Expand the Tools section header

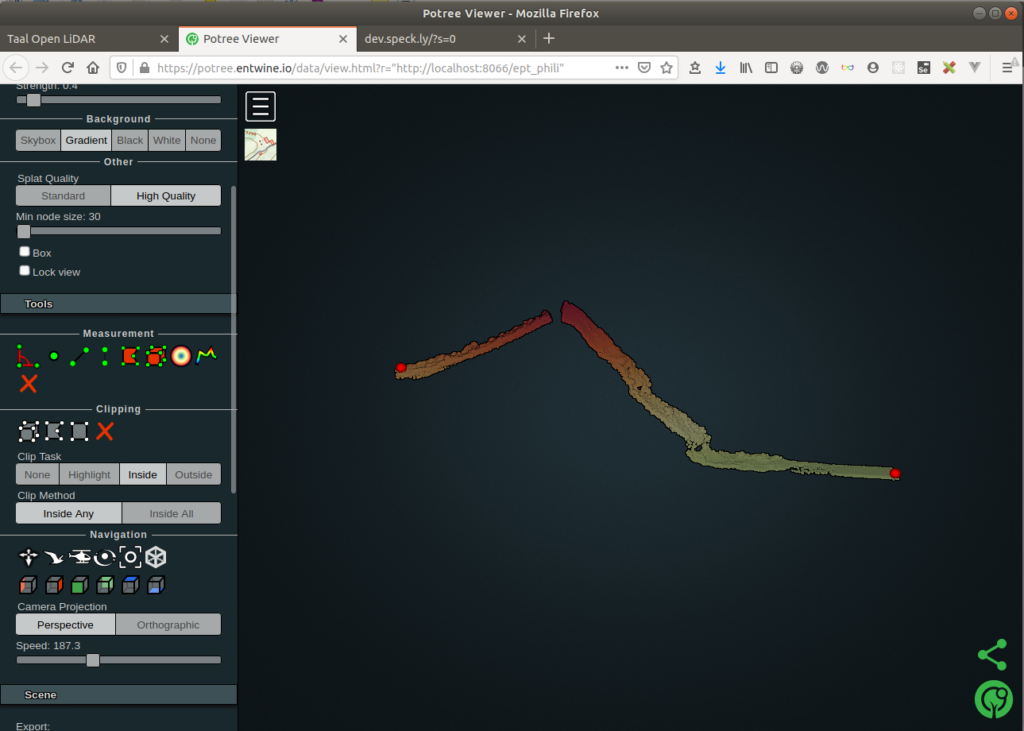click(118, 304)
